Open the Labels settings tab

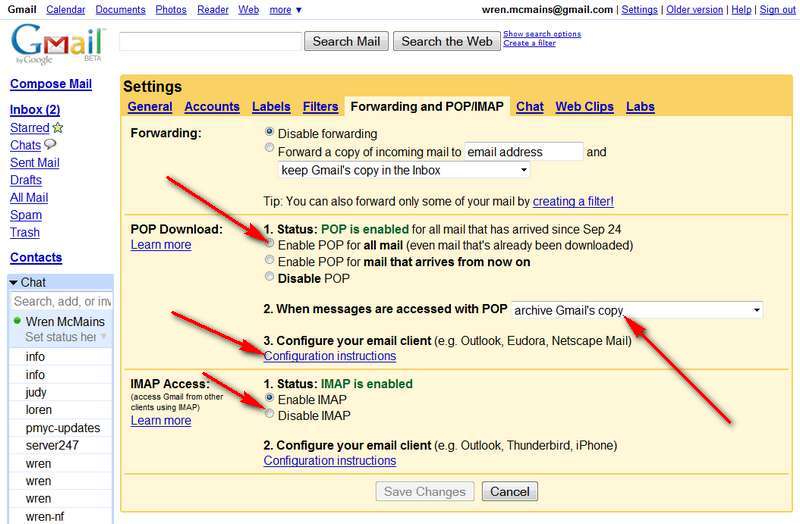coord(271,107)
